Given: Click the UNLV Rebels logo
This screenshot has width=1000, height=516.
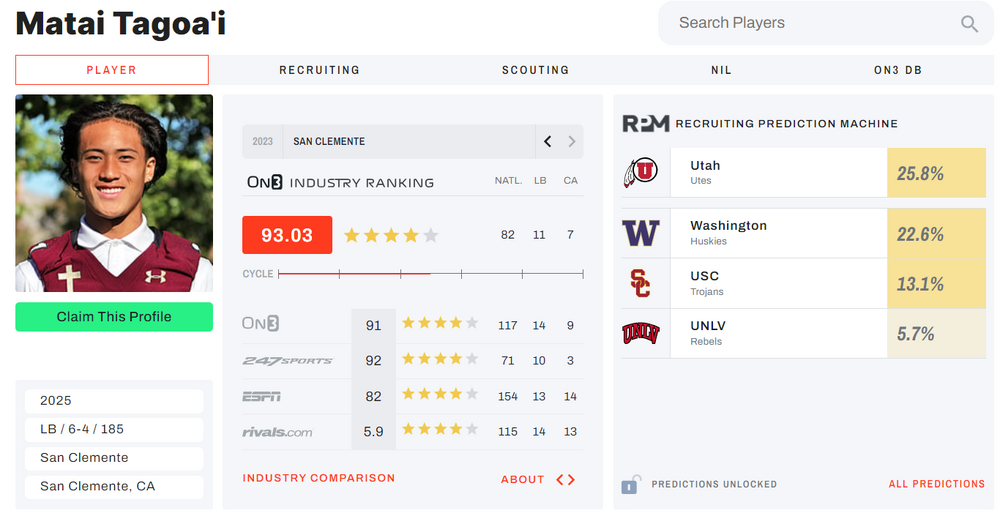Looking at the screenshot, I should 640,333.
